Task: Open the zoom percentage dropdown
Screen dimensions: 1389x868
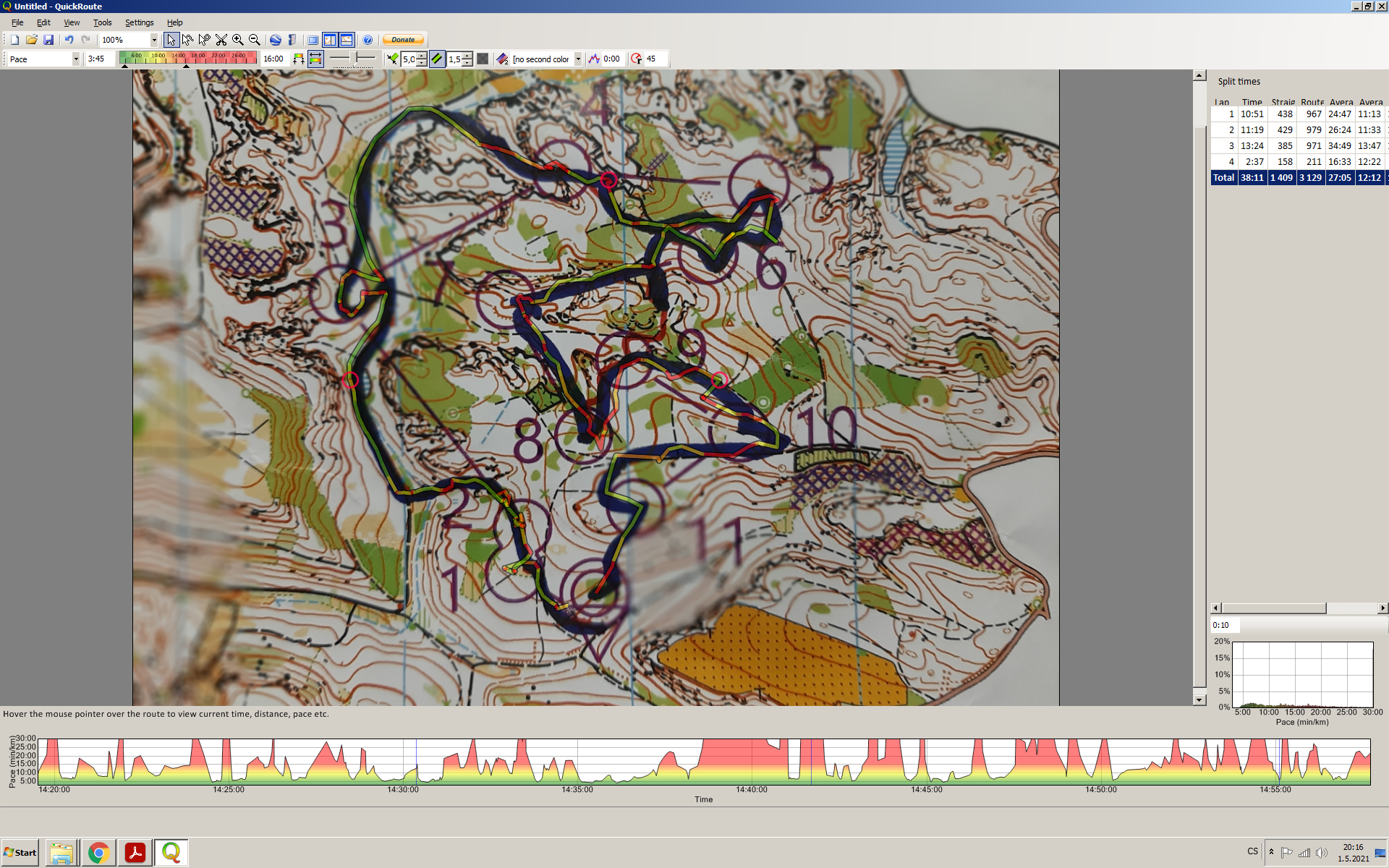Action: click(x=153, y=40)
